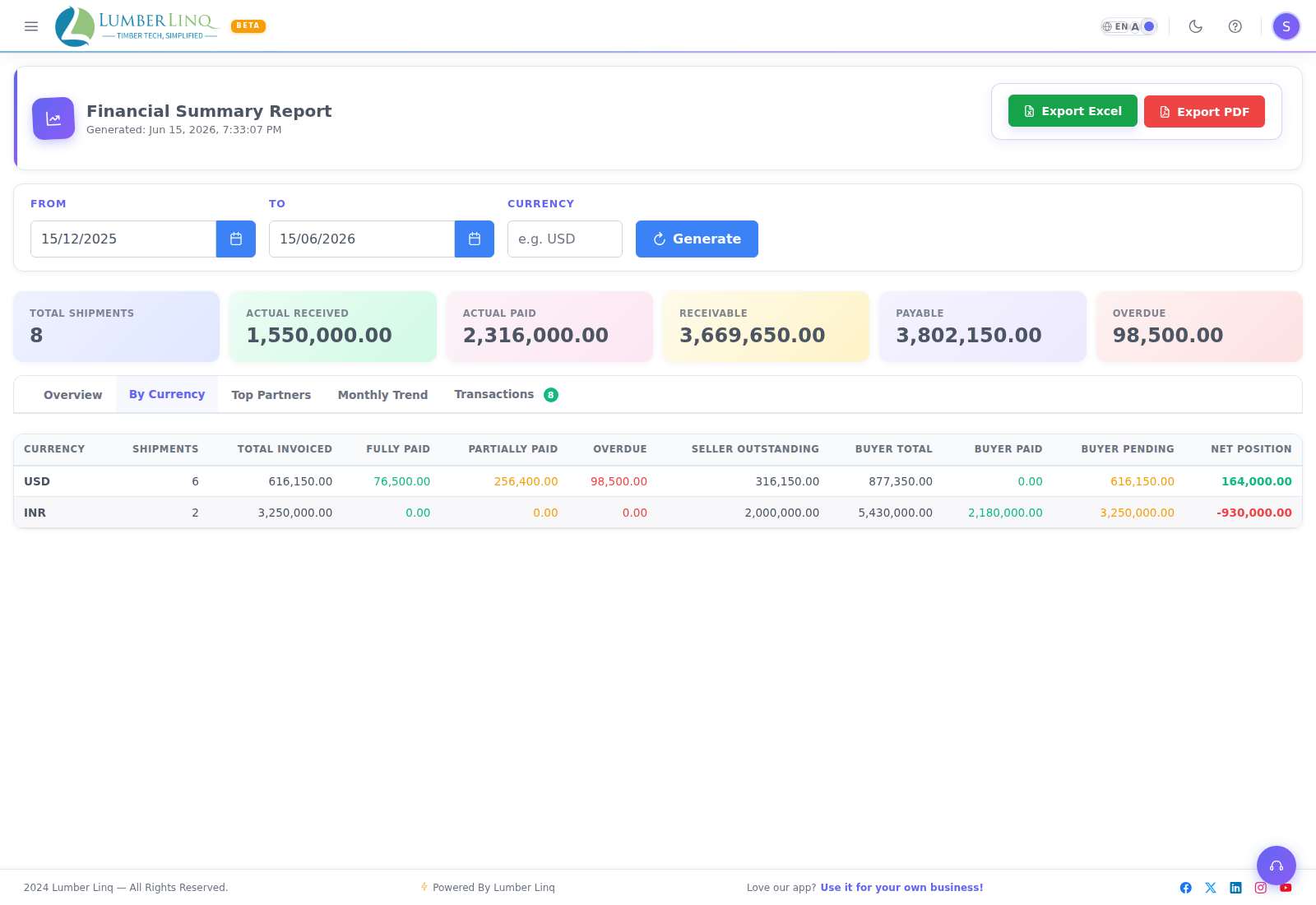
Task: Click INR net position -930,000.00
Action: (x=1254, y=513)
